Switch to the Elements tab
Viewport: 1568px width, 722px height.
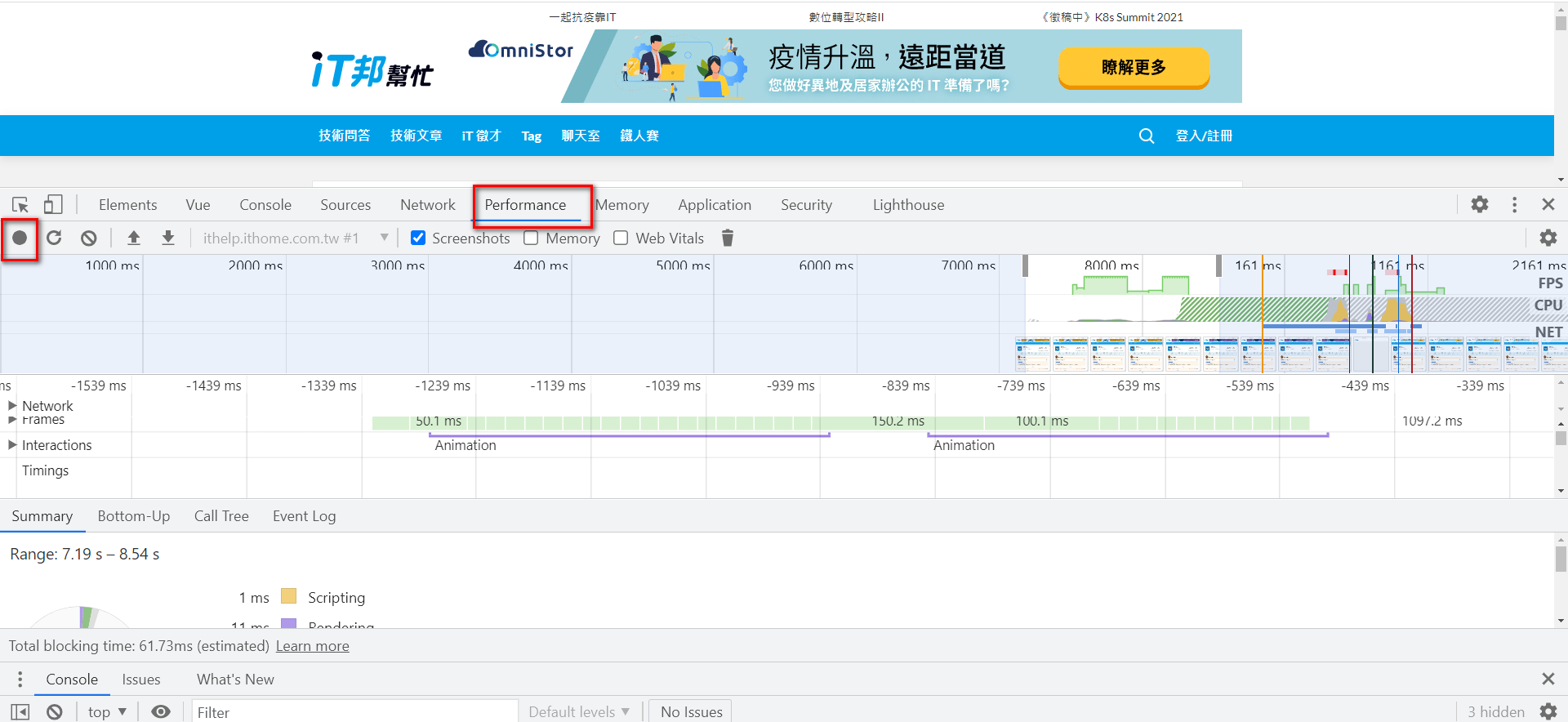[128, 205]
